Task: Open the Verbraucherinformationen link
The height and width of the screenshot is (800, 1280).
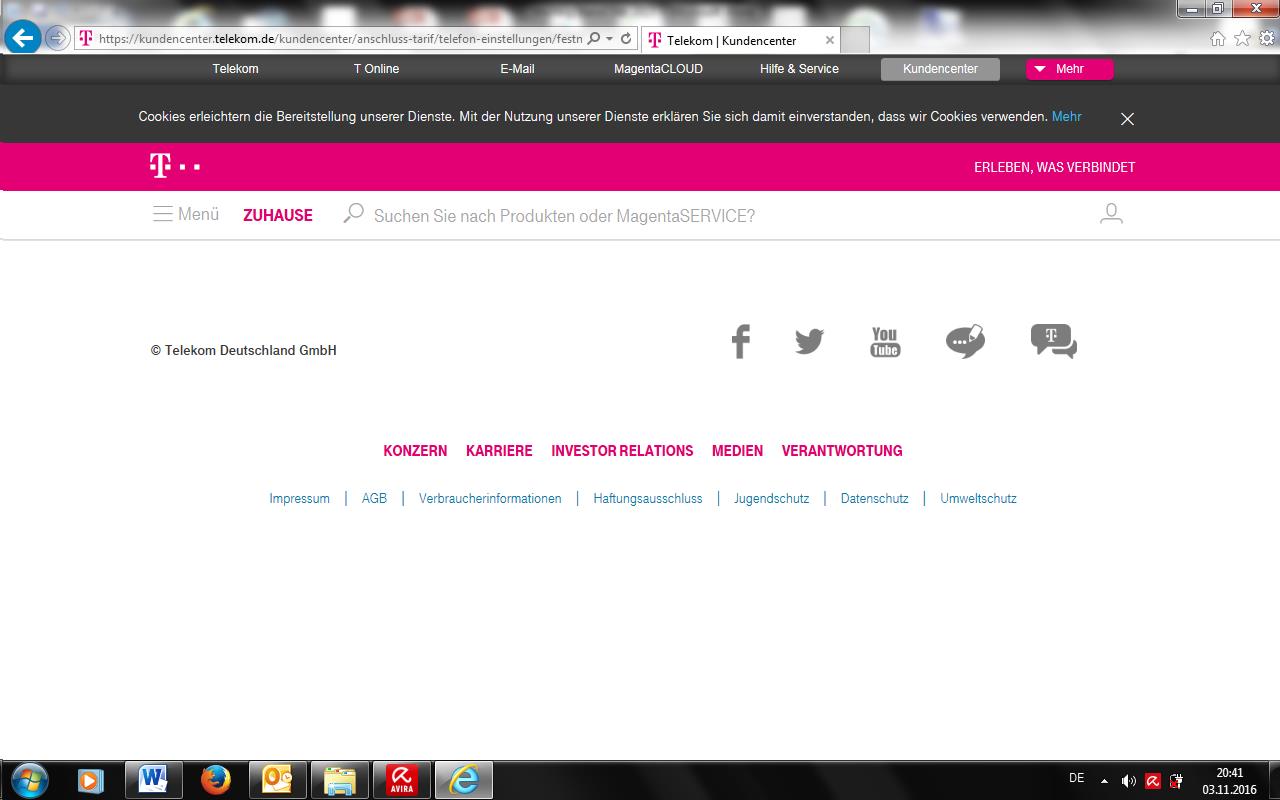Action: (490, 498)
